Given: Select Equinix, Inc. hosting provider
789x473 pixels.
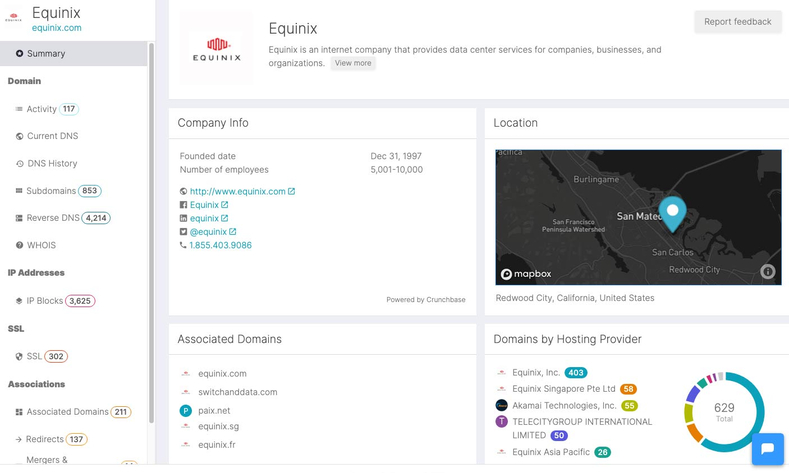Looking at the screenshot, I should tap(536, 373).
